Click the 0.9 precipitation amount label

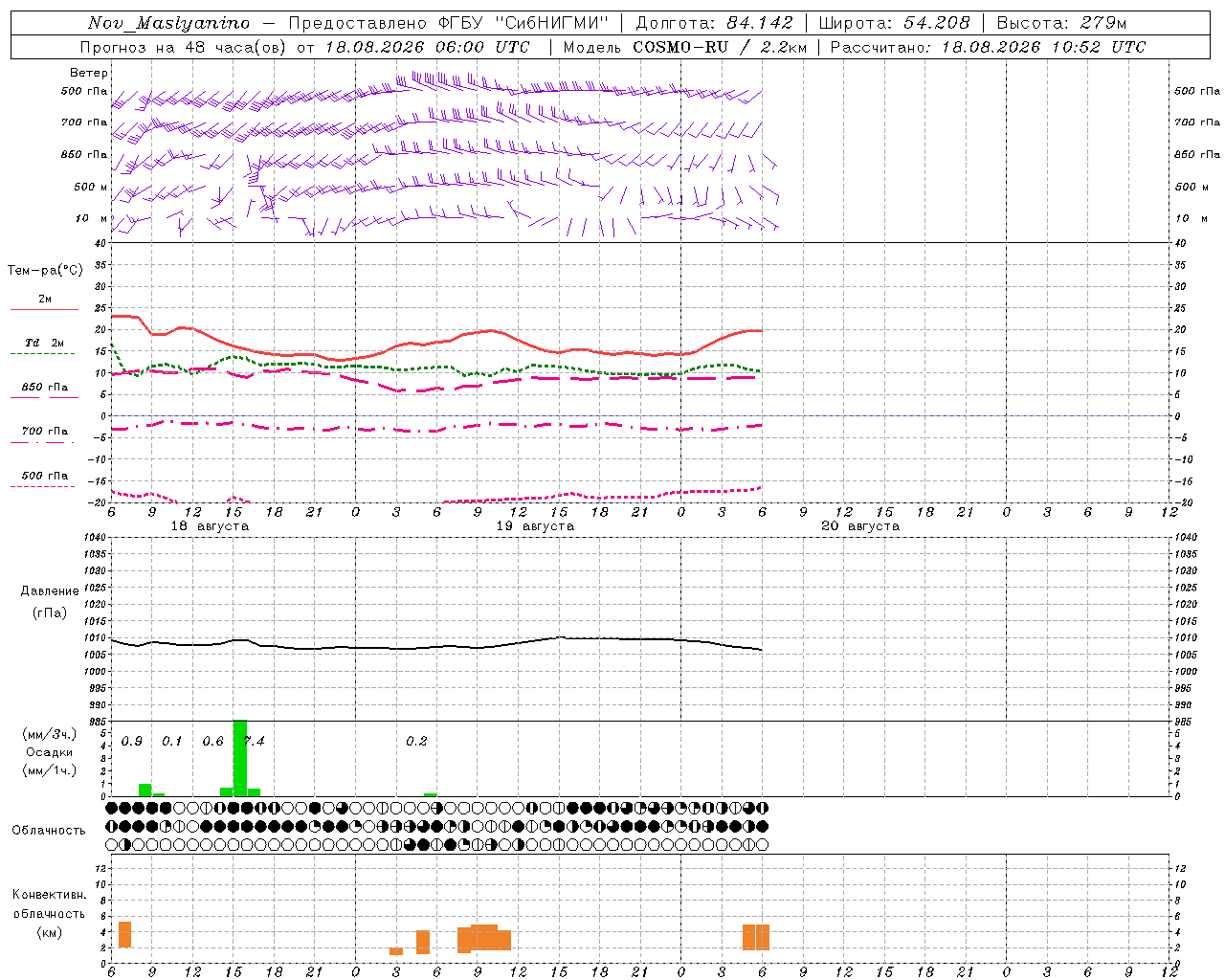point(132,741)
